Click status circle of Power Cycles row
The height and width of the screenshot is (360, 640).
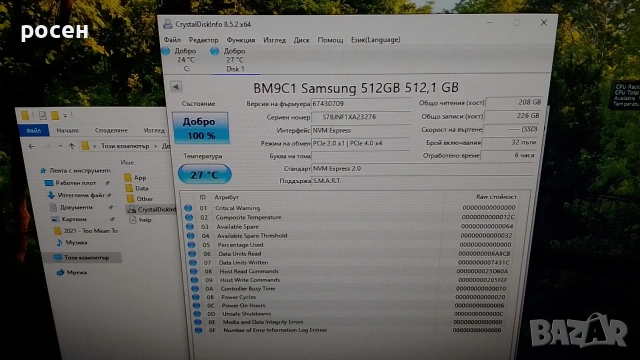(x=196, y=297)
